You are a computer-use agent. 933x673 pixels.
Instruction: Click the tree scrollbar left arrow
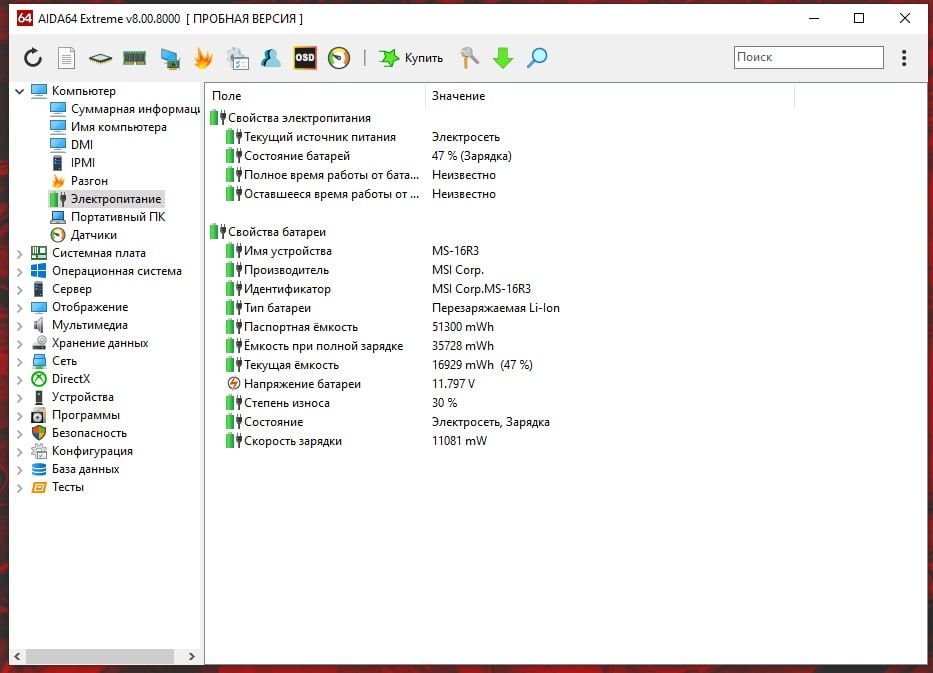coord(17,656)
